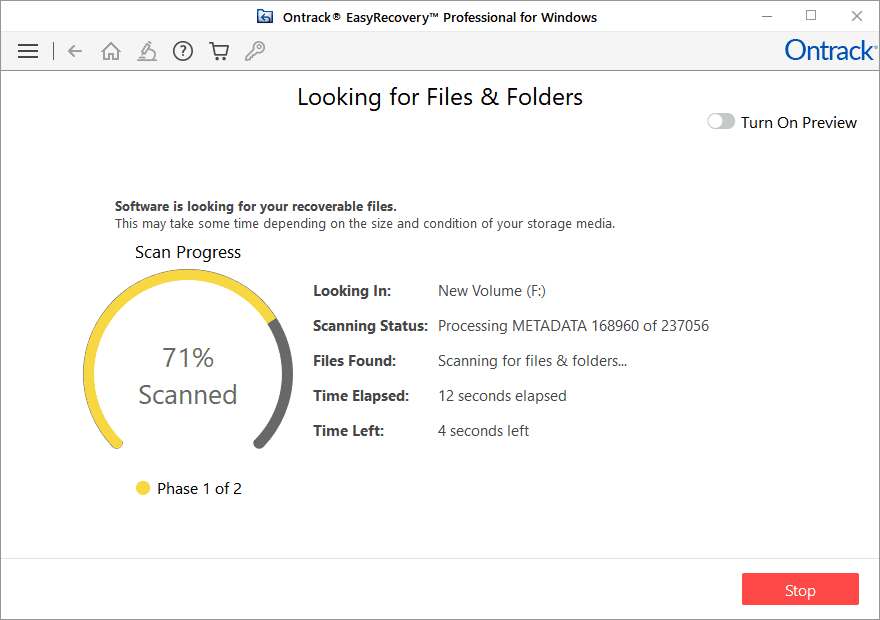Image resolution: width=880 pixels, height=620 pixels.
Task: Click the yellow Phase 1 of 2 dot
Action: pos(143,488)
